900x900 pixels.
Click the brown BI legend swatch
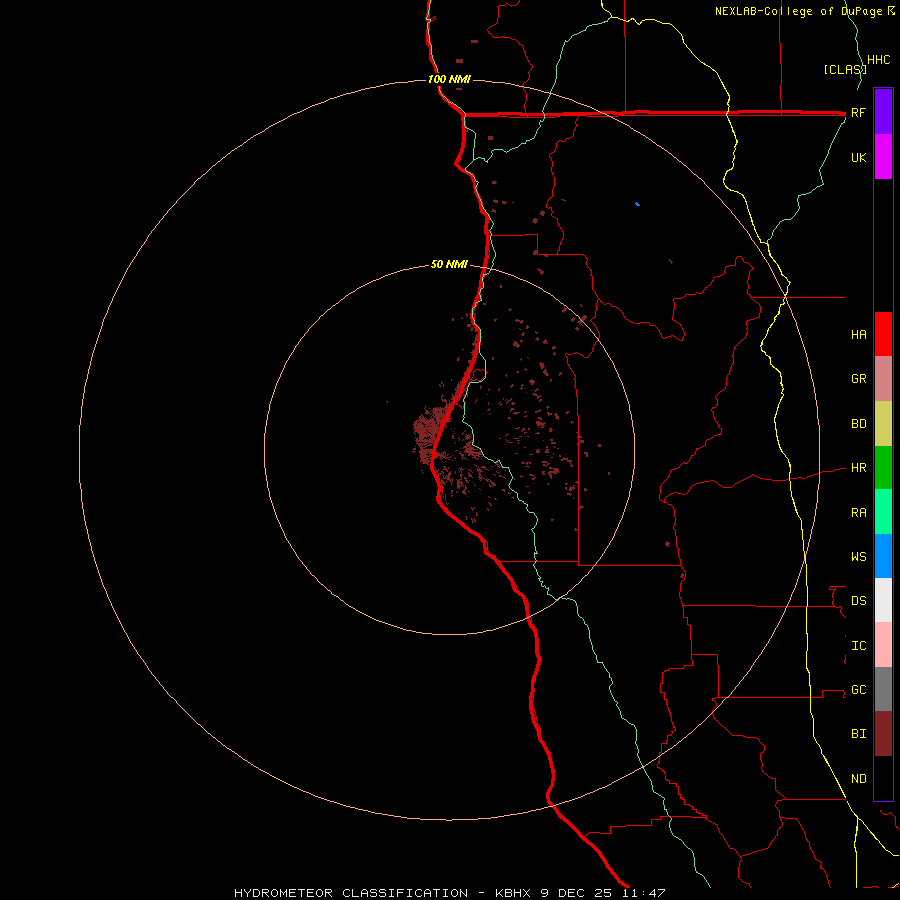click(883, 734)
